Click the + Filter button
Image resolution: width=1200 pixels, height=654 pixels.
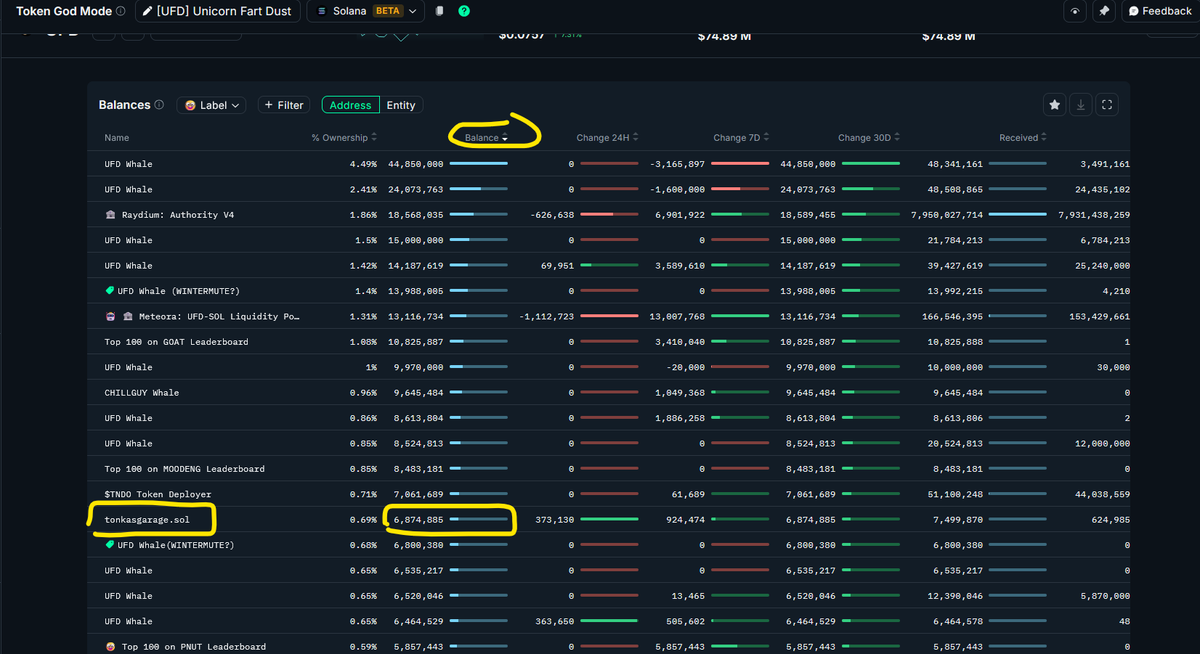tap(284, 105)
